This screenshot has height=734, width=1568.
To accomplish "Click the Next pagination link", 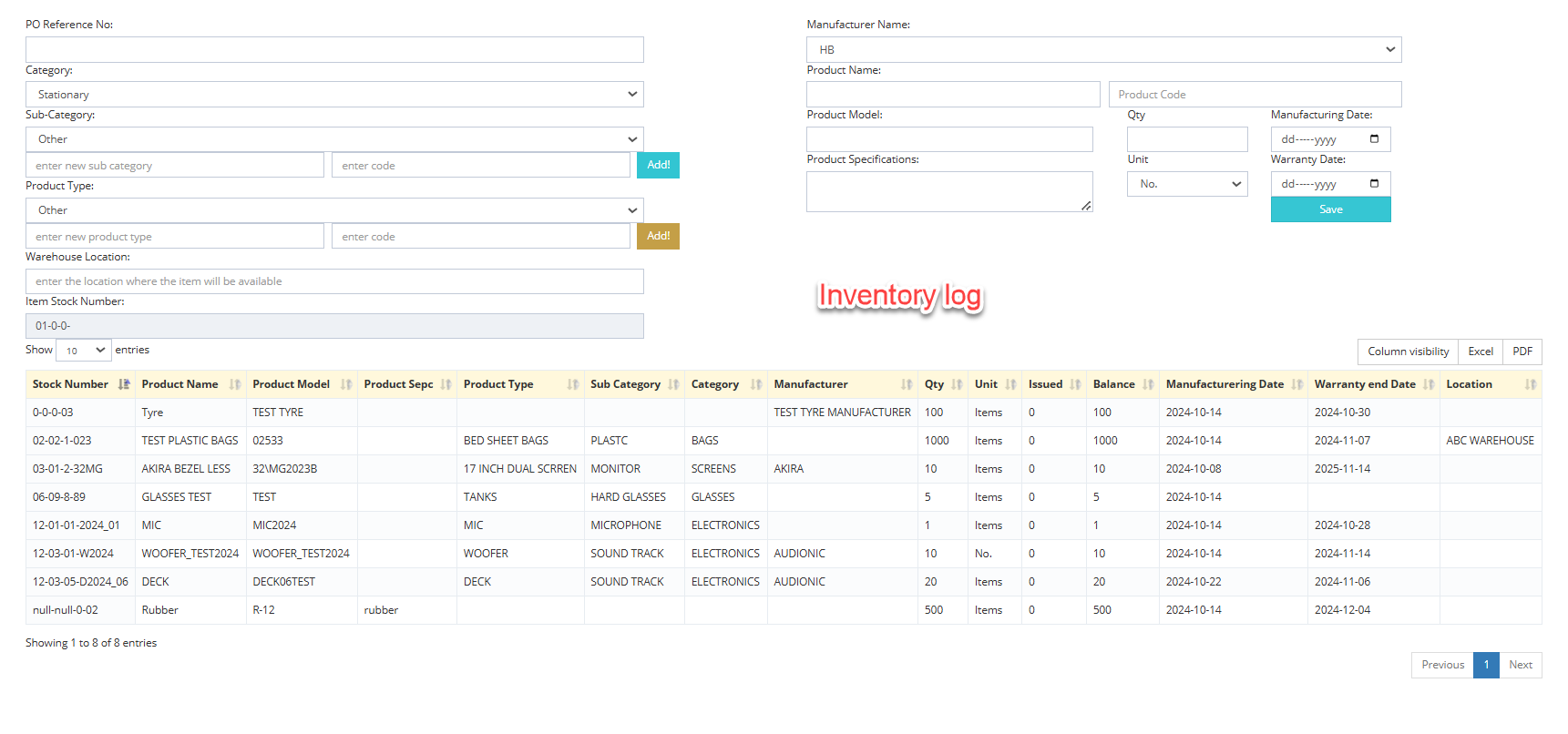I will pyautogui.click(x=1520, y=665).
